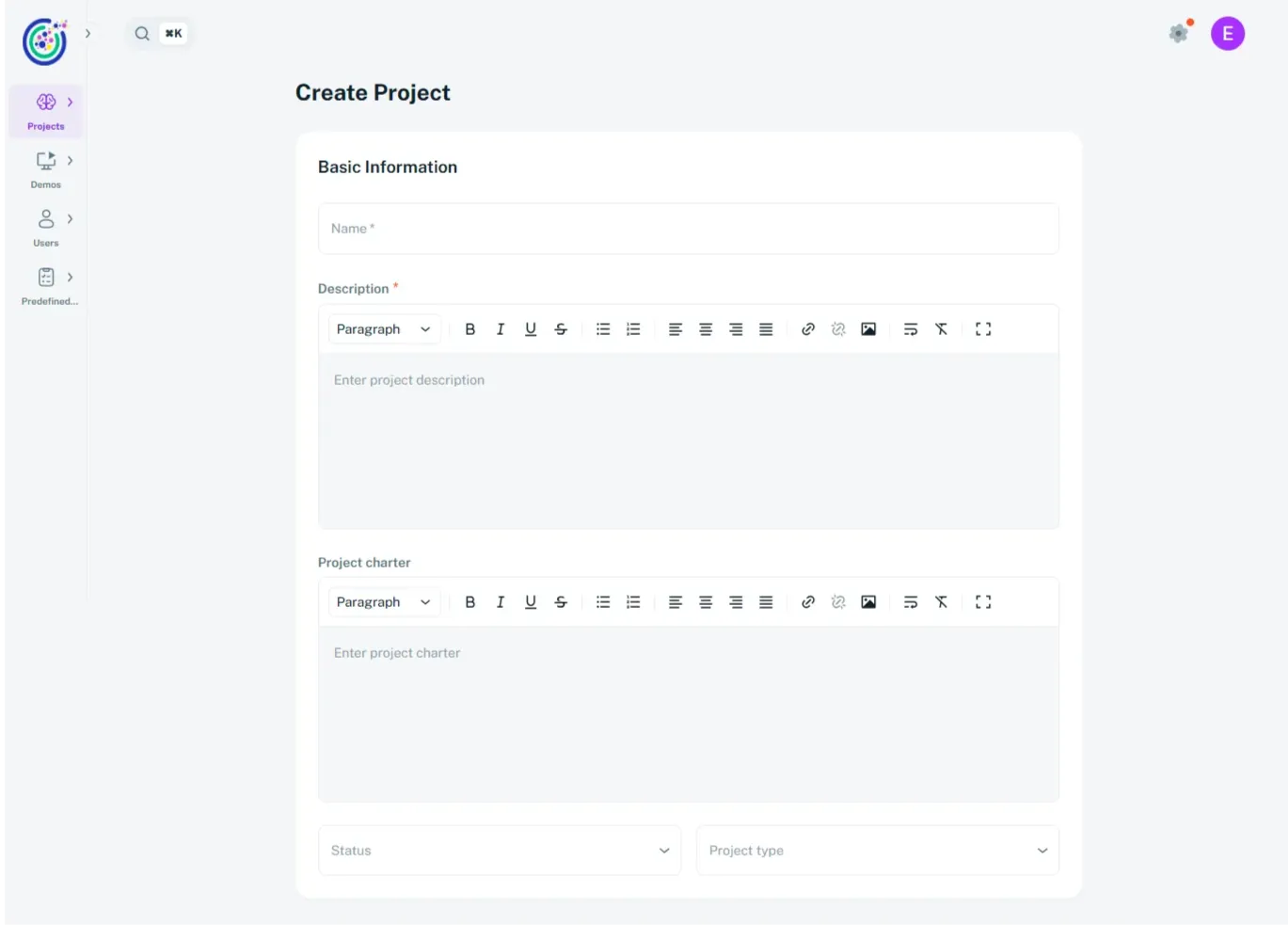Click the search magnifier in the top bar
The image size is (1288, 925).
141,33
